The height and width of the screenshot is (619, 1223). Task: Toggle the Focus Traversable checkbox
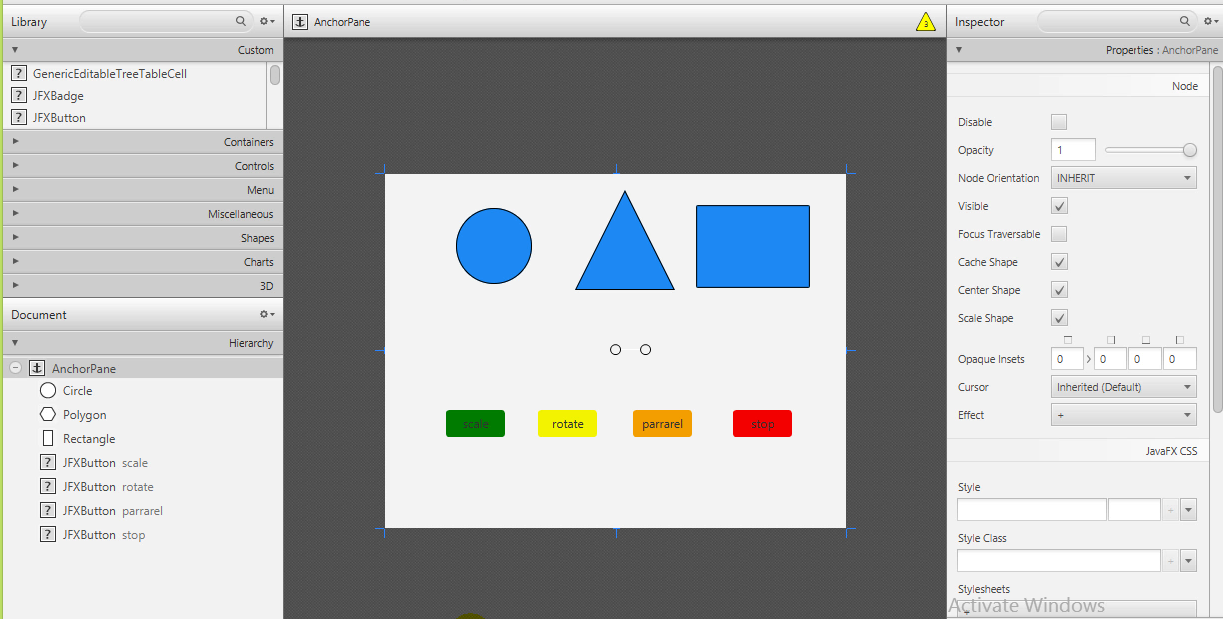click(x=1059, y=234)
